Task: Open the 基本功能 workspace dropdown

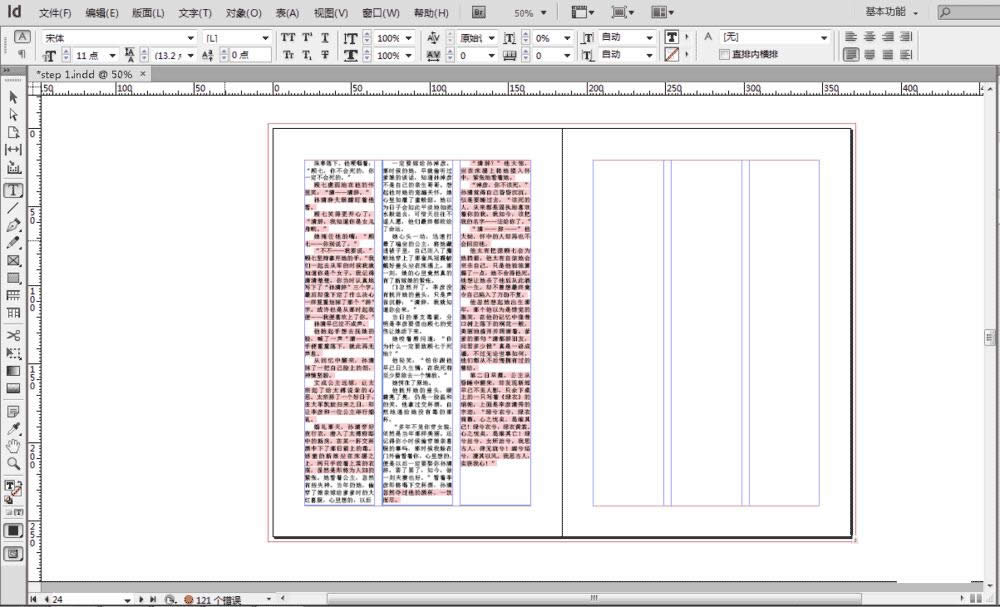Action: click(x=888, y=12)
